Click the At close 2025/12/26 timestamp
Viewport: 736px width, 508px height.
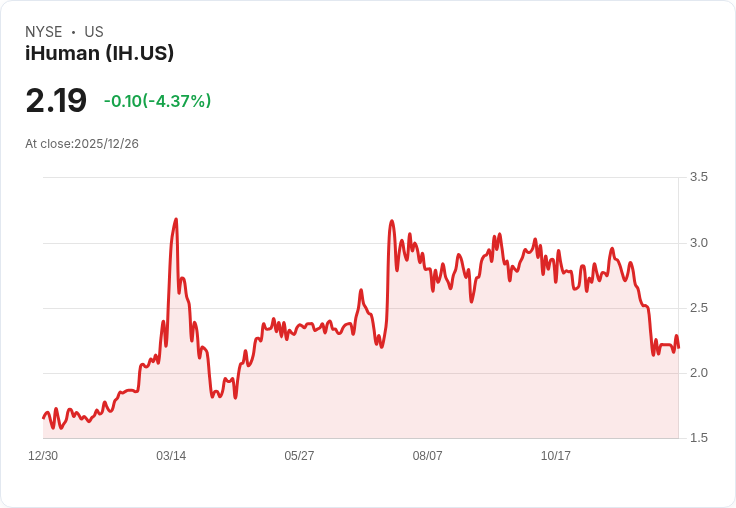(82, 144)
